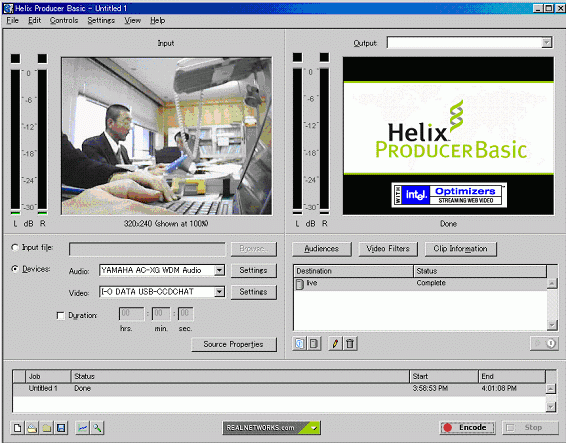Open Clip Information
This screenshot has width=566, height=443.
point(461,249)
